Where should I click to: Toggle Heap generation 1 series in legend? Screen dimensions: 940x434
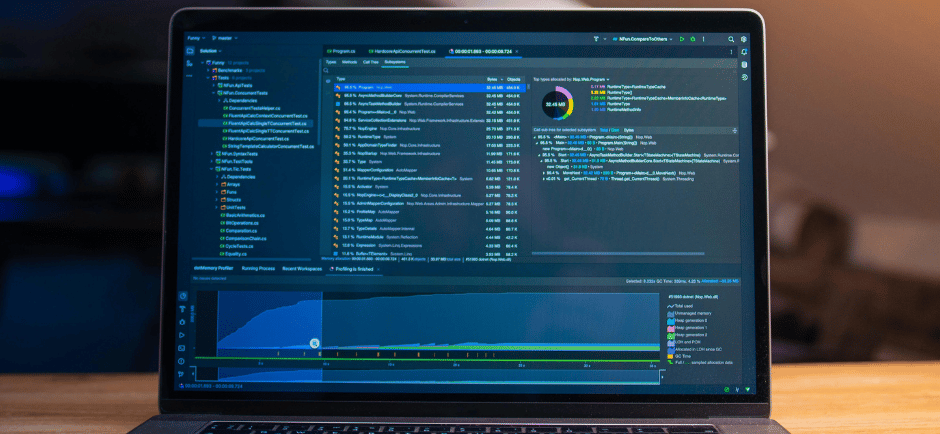tap(689, 328)
